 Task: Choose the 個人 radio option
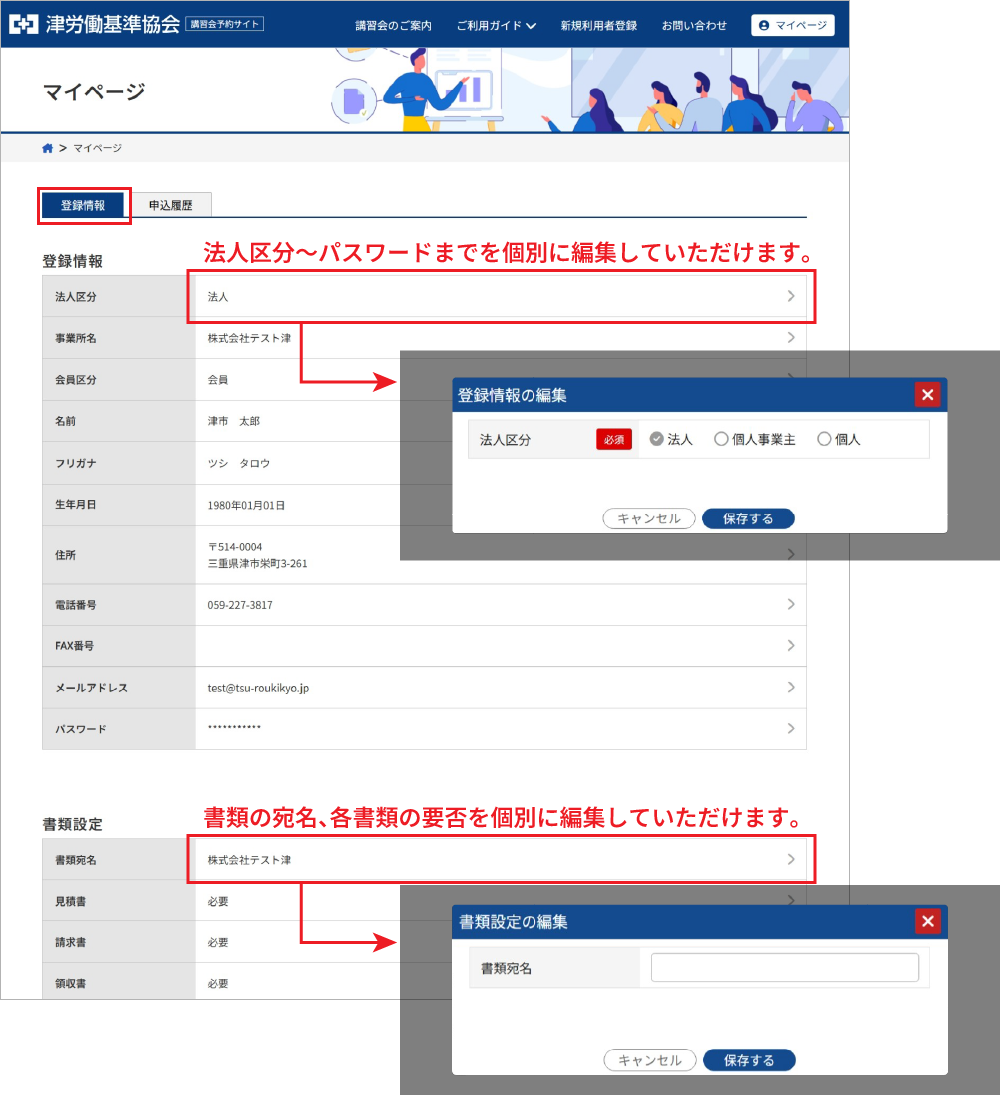point(824,439)
